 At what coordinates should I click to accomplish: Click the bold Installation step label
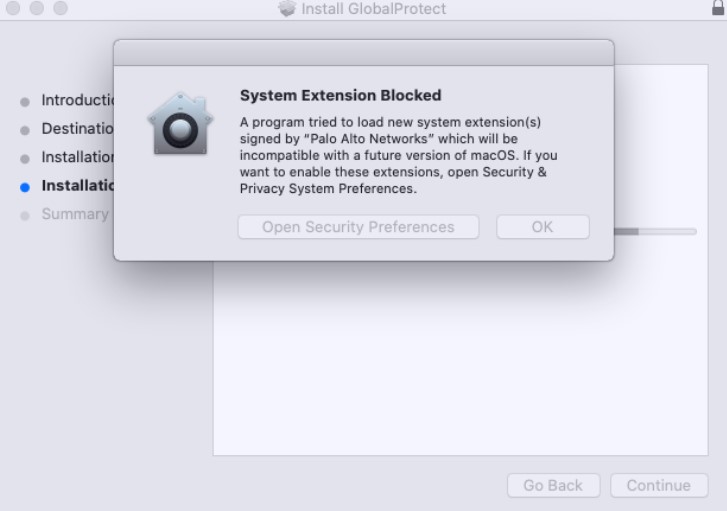[78, 186]
